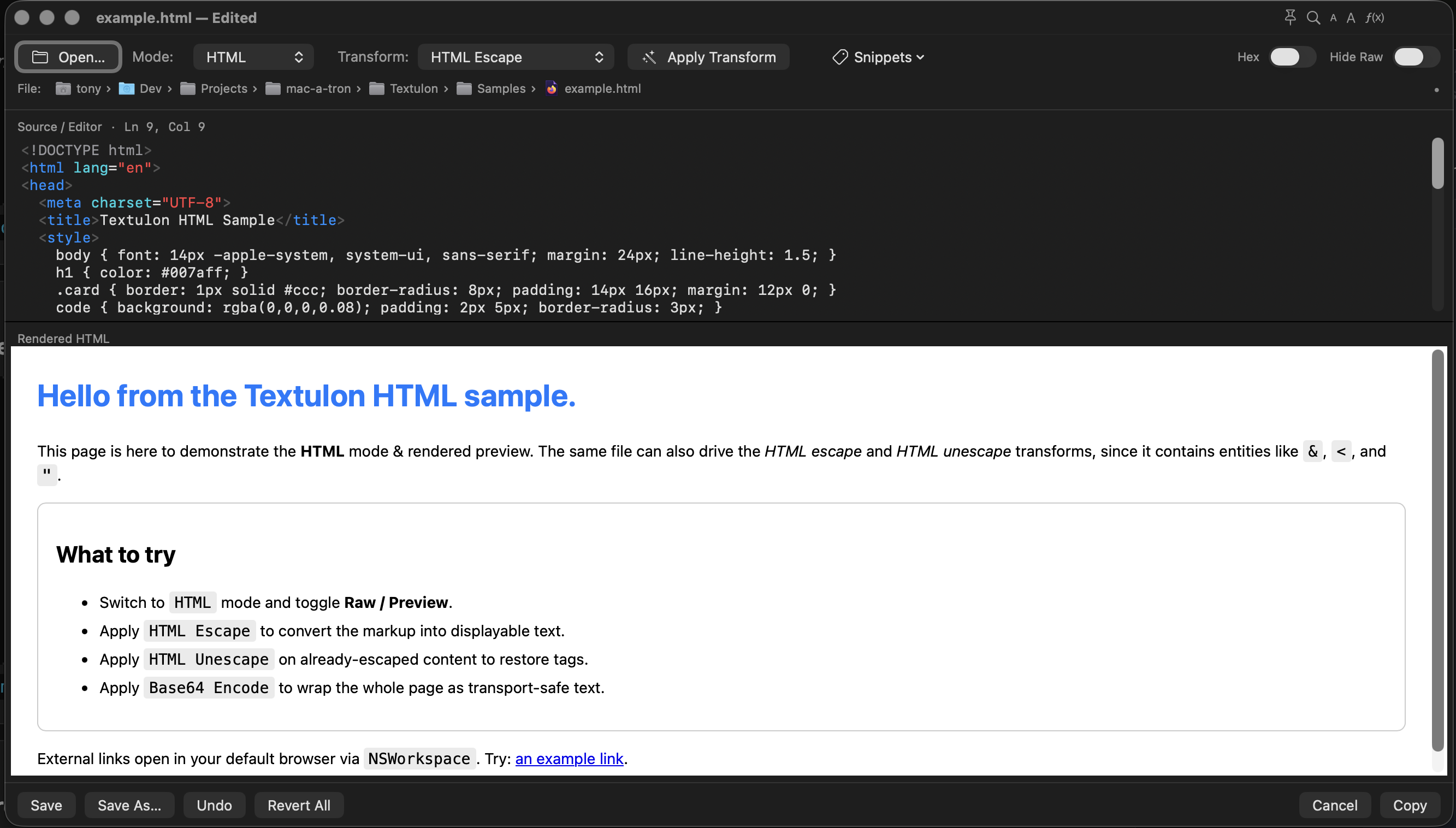Click the pin window icon in the title bar
1456x828 pixels.
1290,17
